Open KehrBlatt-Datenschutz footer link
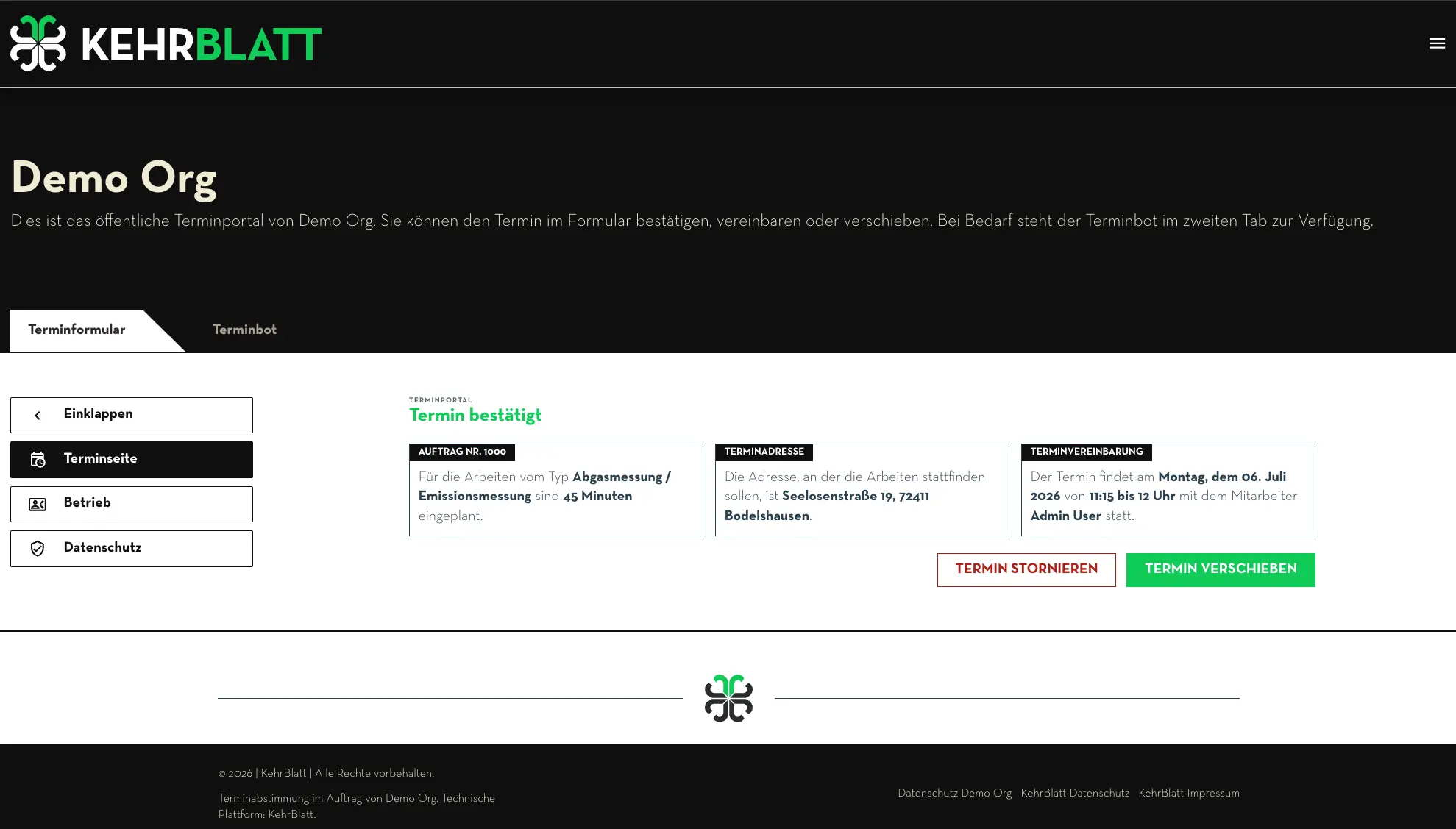Screen dimensions: 1456x829 (x=1075, y=794)
